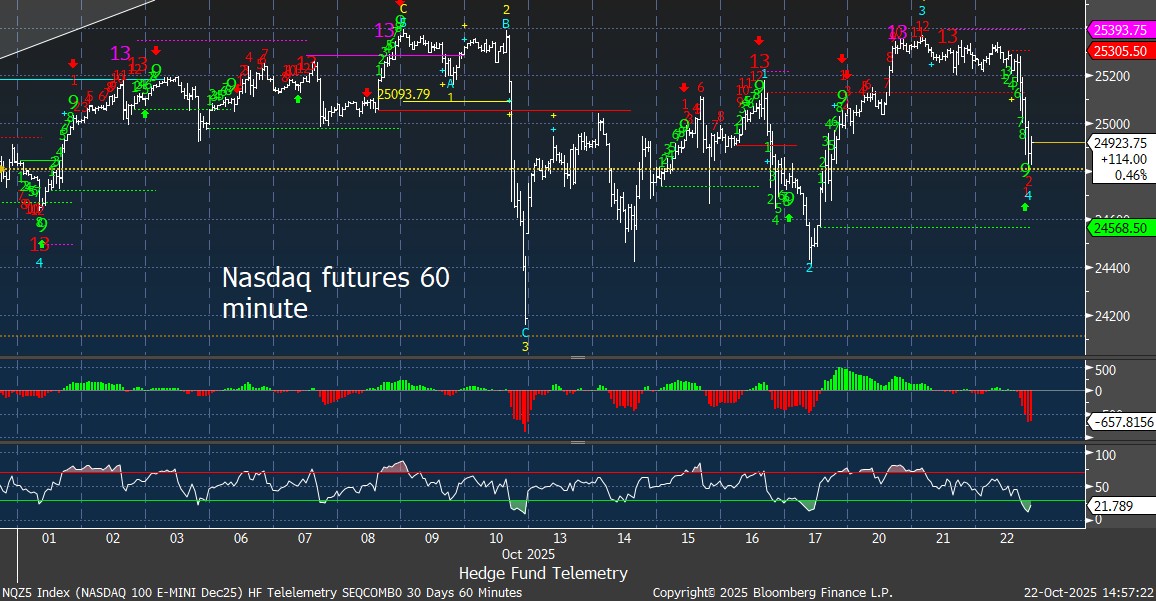
Task: Grab the divider handle above oscillator panel
Action: 577,442
